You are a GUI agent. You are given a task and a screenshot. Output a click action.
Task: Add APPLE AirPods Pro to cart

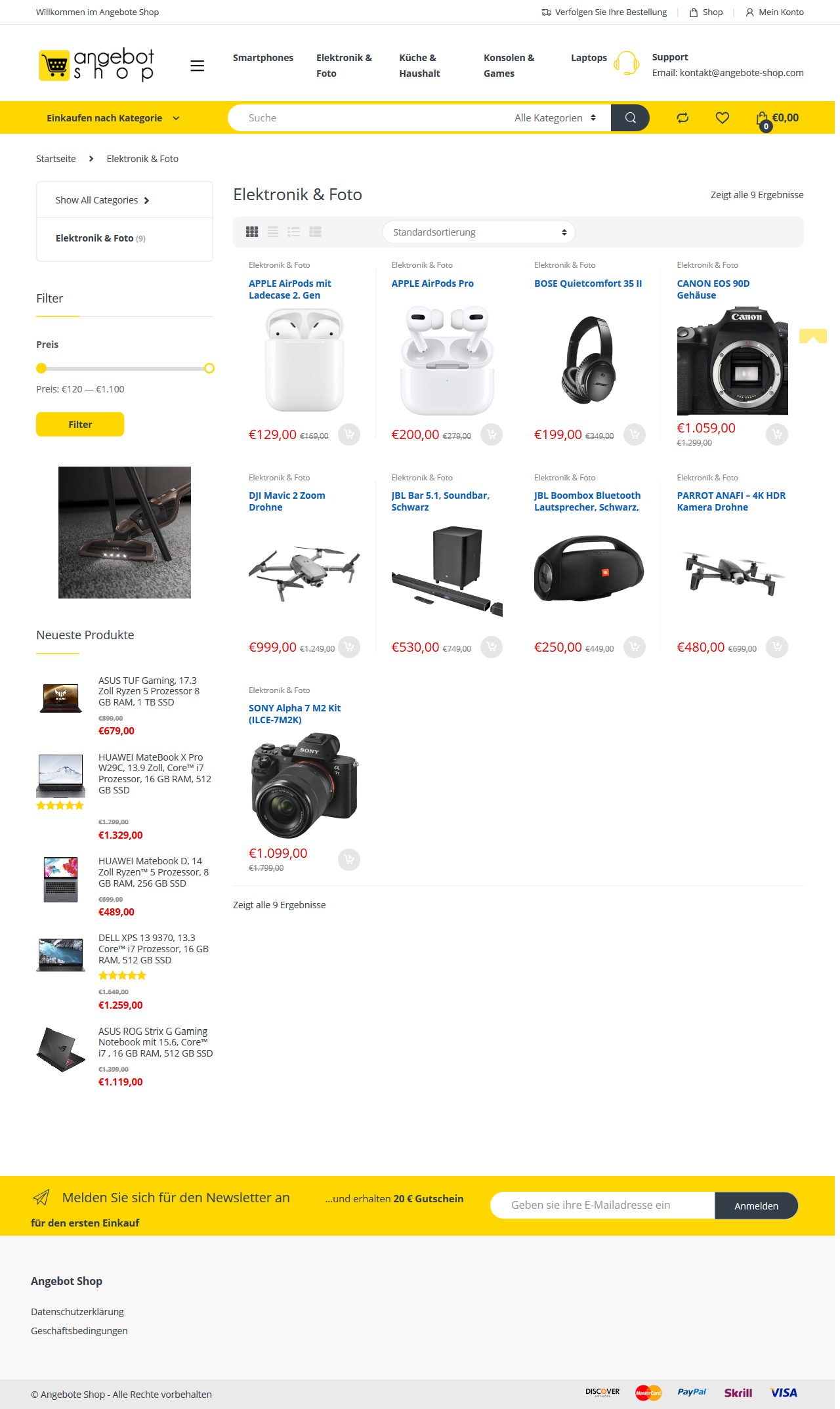coord(492,434)
